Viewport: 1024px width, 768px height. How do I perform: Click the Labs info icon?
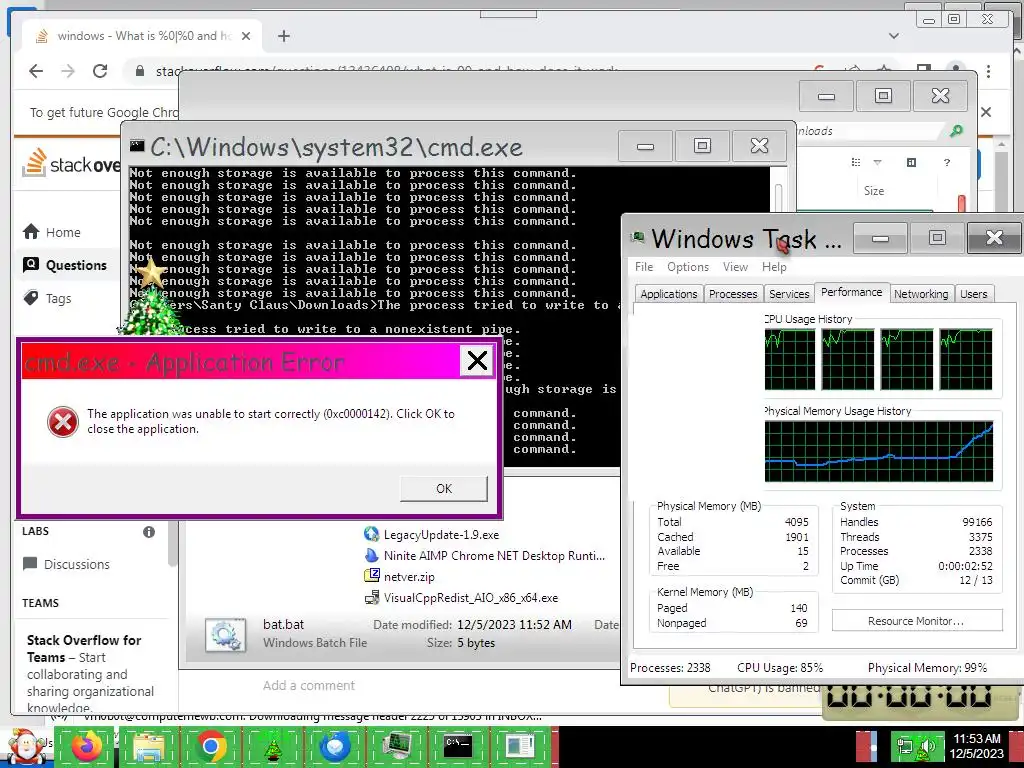coord(149,532)
